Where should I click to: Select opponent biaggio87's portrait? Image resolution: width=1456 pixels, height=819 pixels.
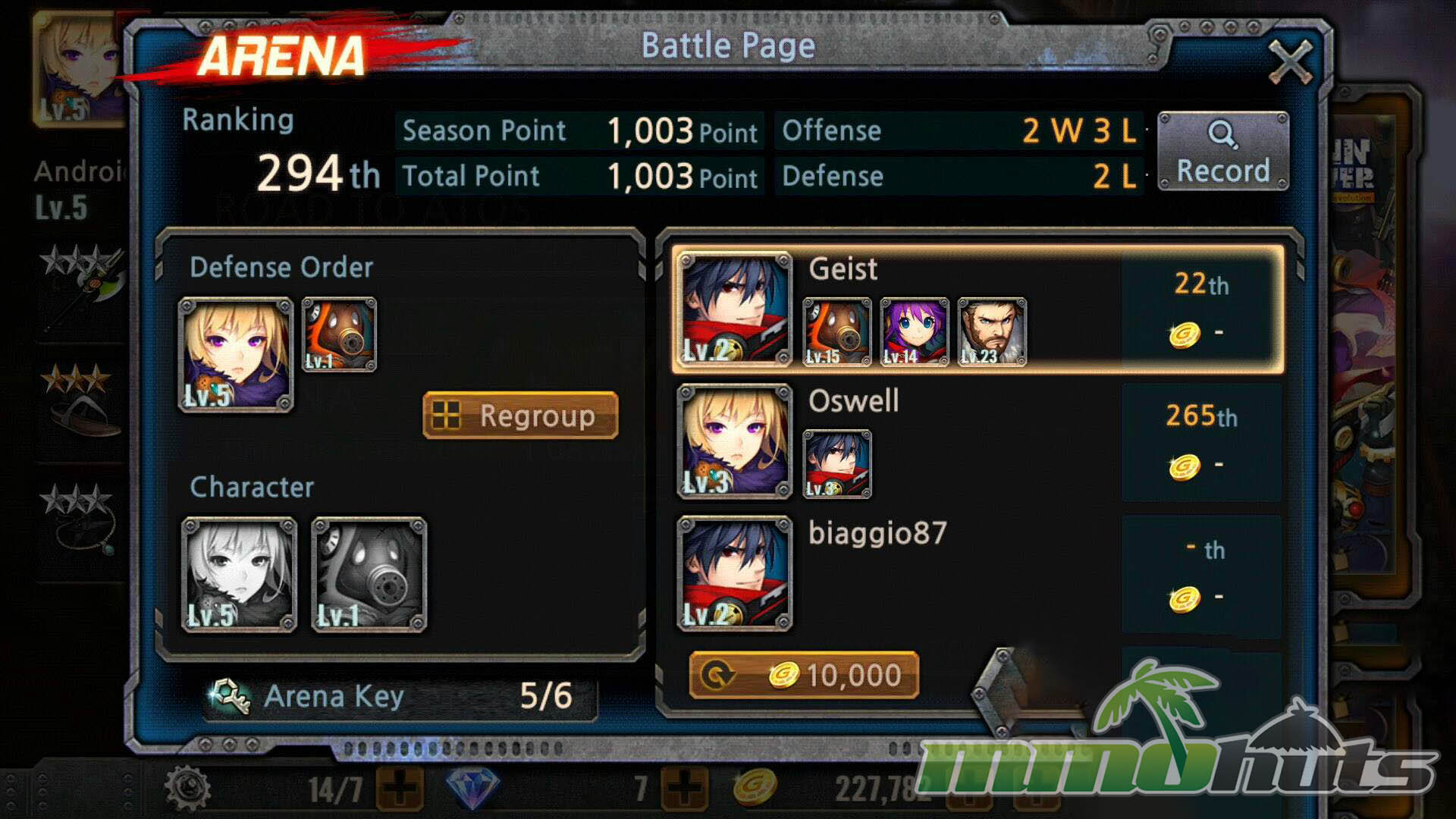click(734, 573)
